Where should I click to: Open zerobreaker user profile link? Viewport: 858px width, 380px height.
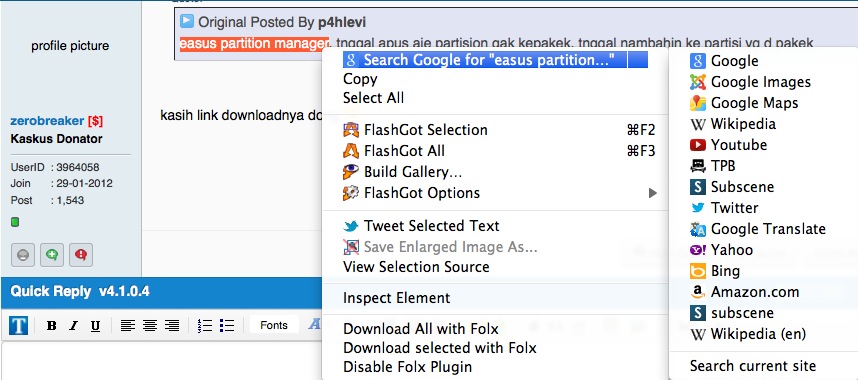tap(47, 121)
